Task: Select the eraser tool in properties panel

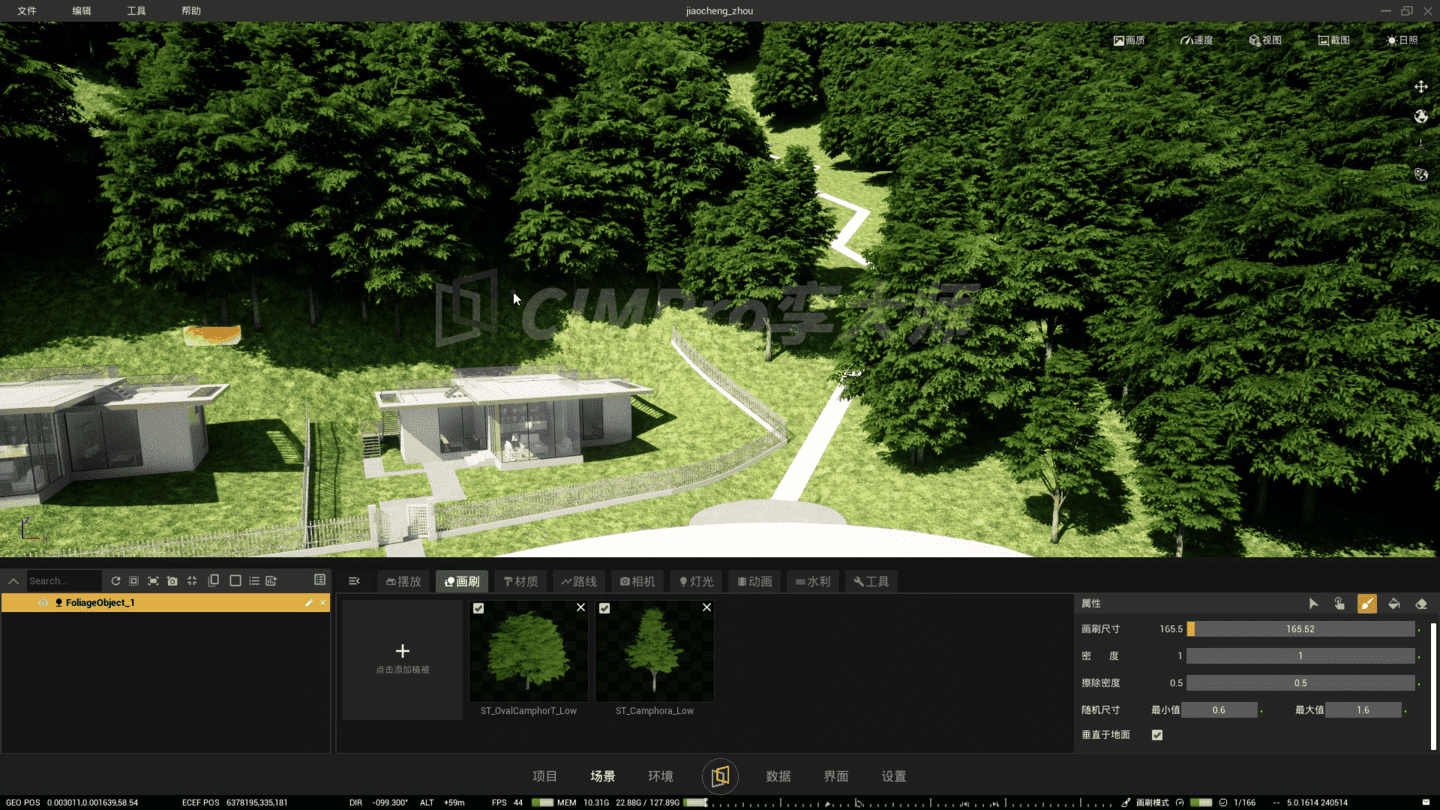Action: coord(1421,604)
